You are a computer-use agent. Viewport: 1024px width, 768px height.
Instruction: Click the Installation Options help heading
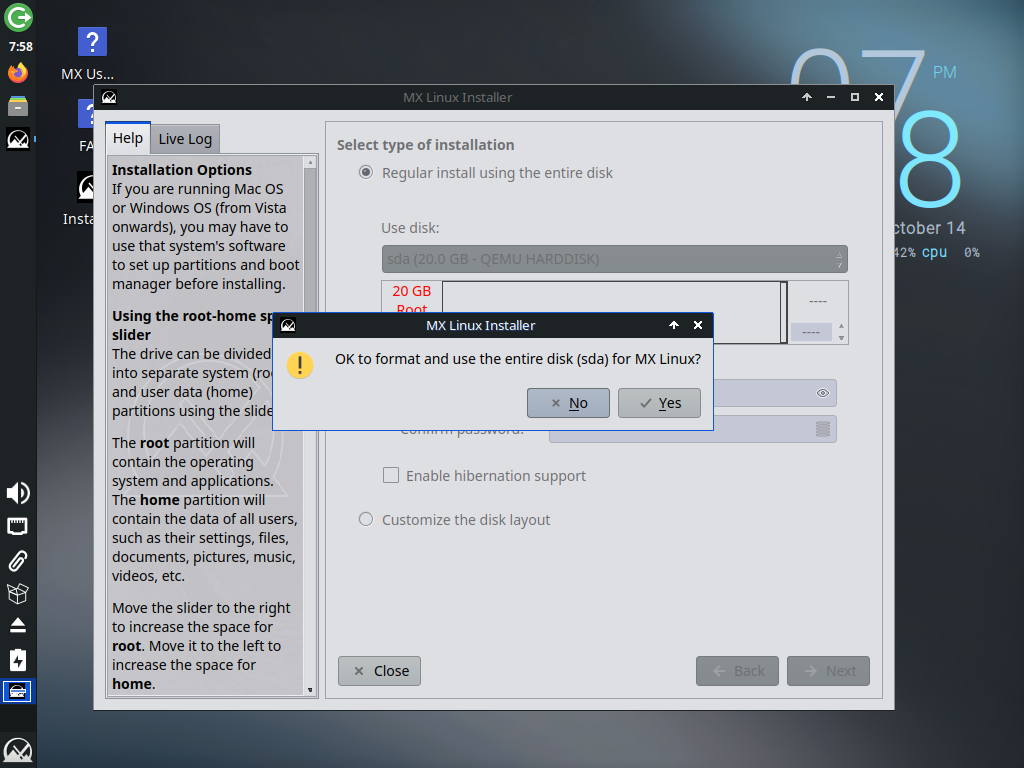[182, 170]
